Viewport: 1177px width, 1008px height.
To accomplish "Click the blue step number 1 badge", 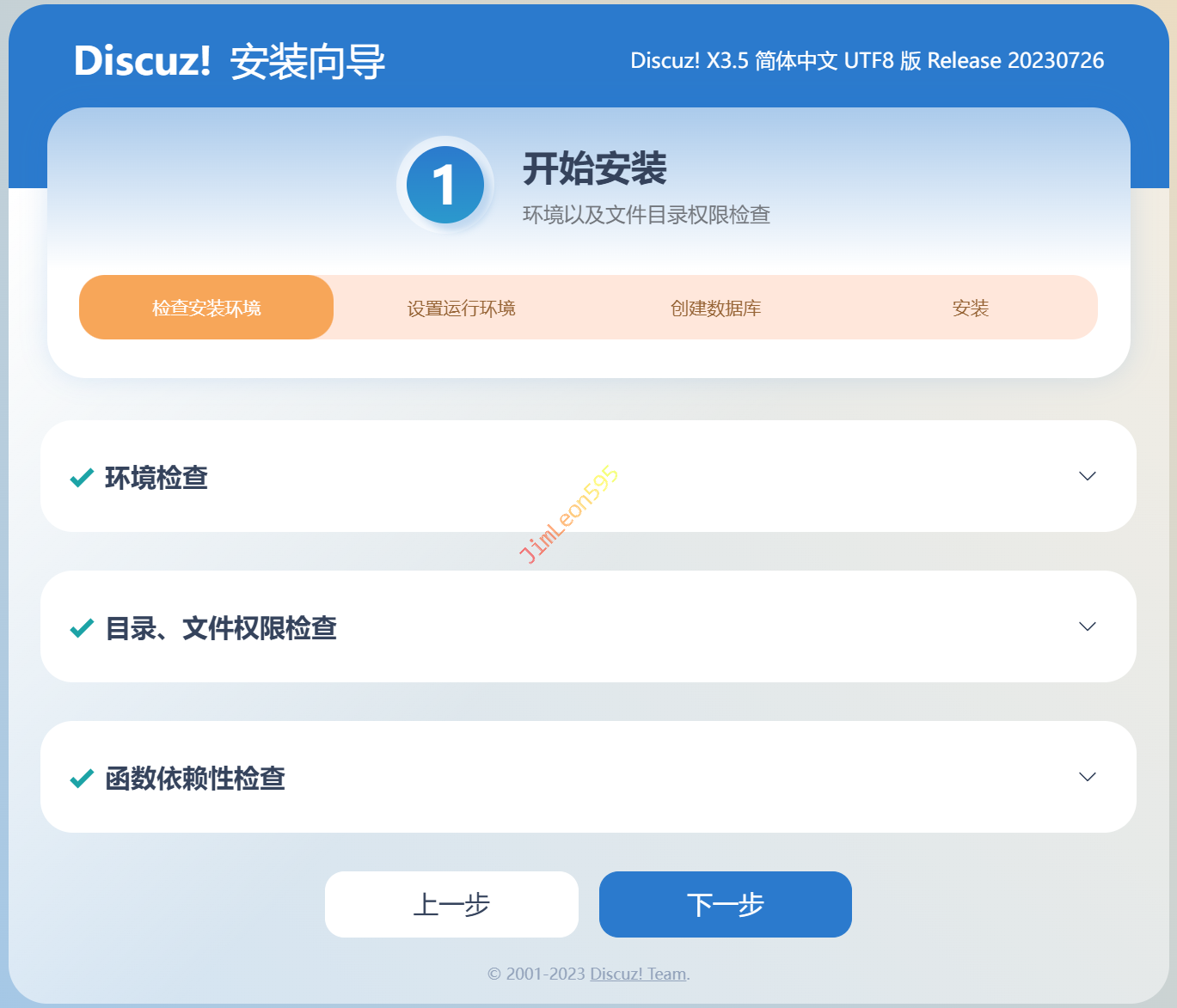I will pos(444,185).
